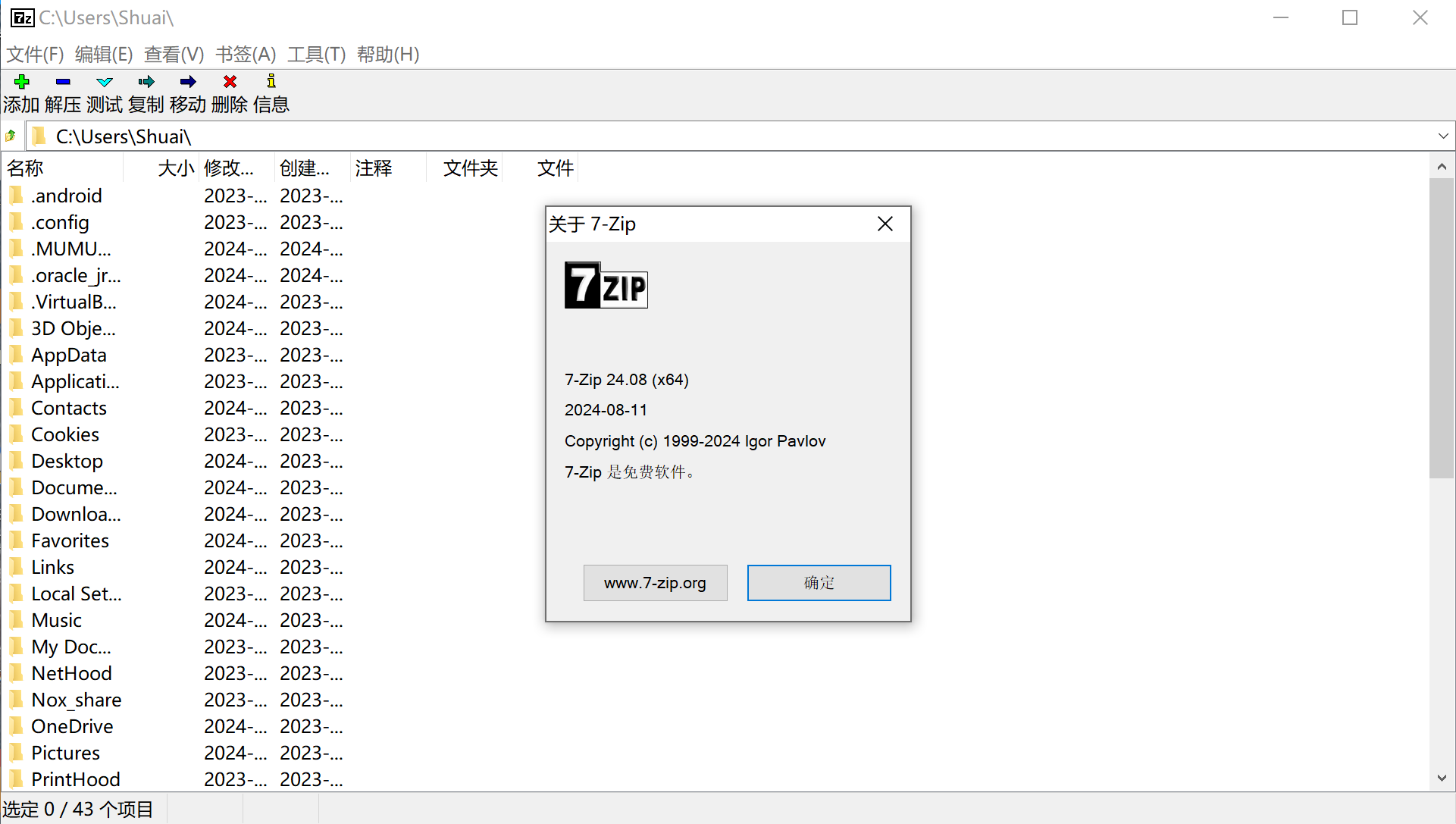This screenshot has height=824, width=1456.
Task: Click the parent folder up arrow icon
Action: pos(11,136)
